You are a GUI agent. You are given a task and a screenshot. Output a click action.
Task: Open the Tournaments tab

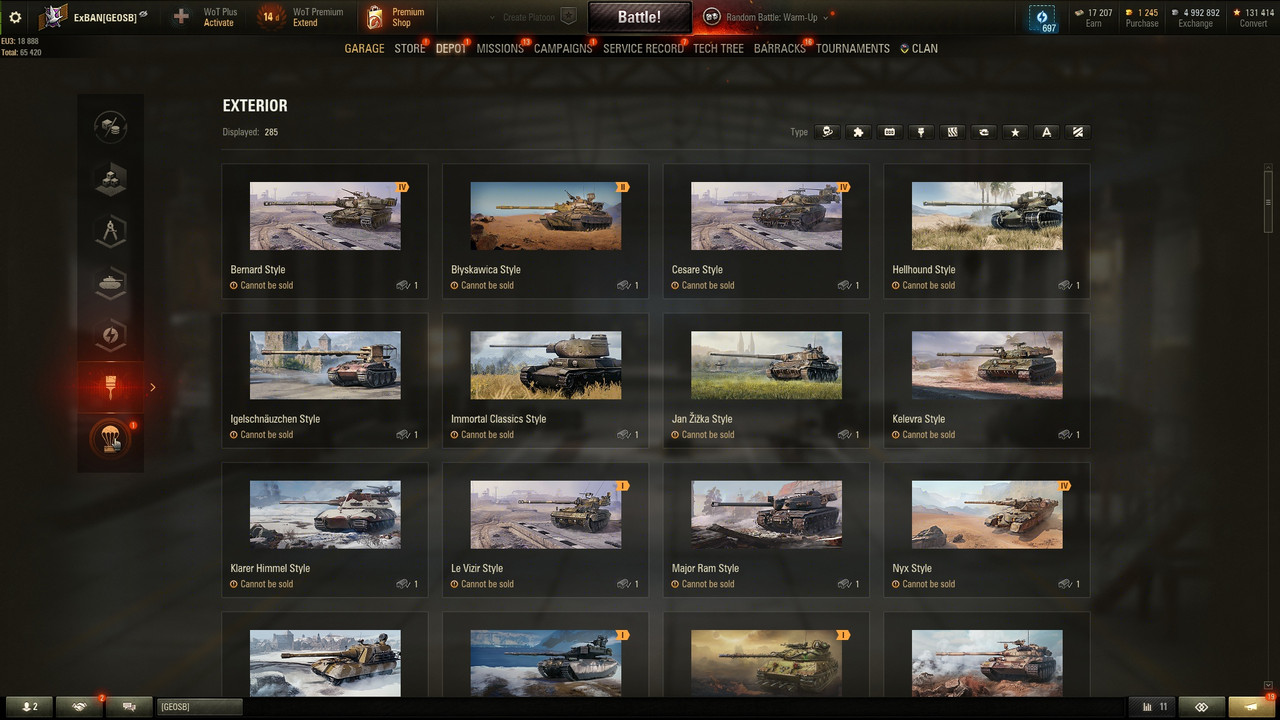click(x=853, y=48)
